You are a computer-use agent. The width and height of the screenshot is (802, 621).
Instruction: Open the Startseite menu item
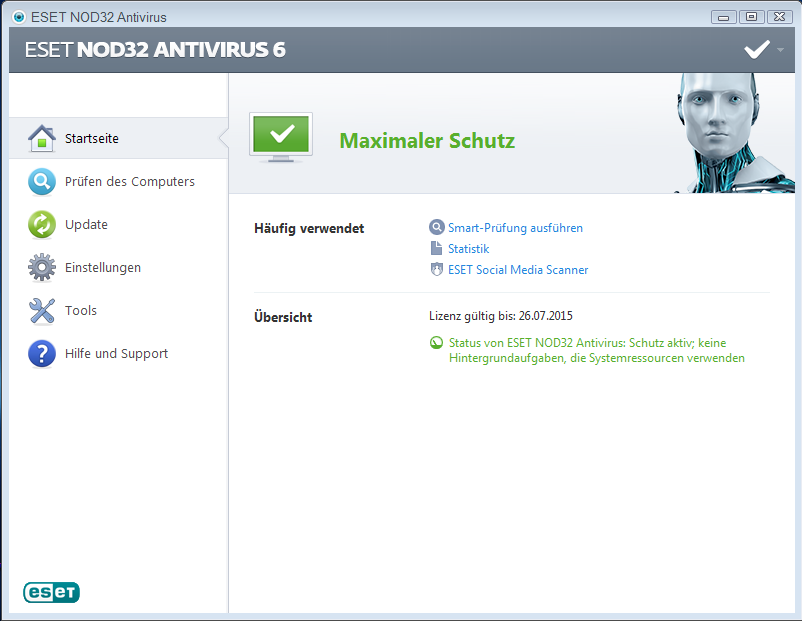119,138
